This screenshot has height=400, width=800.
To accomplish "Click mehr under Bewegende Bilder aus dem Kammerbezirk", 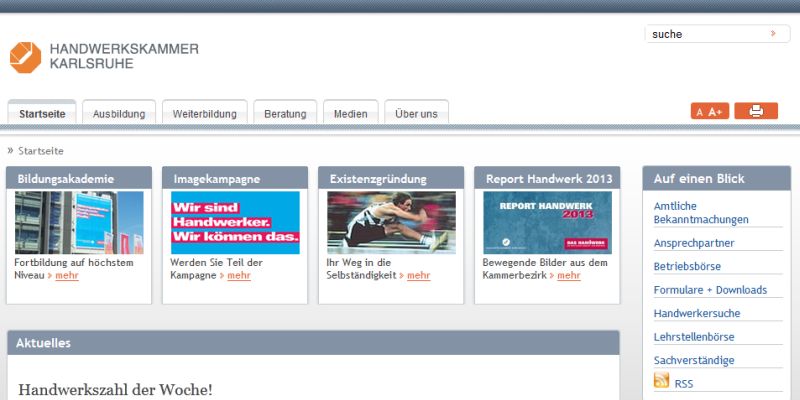I will tap(569, 276).
